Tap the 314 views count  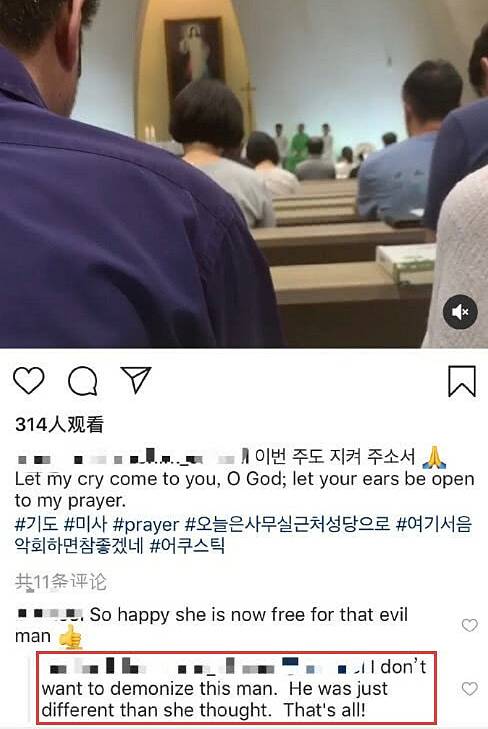[x=59, y=424]
